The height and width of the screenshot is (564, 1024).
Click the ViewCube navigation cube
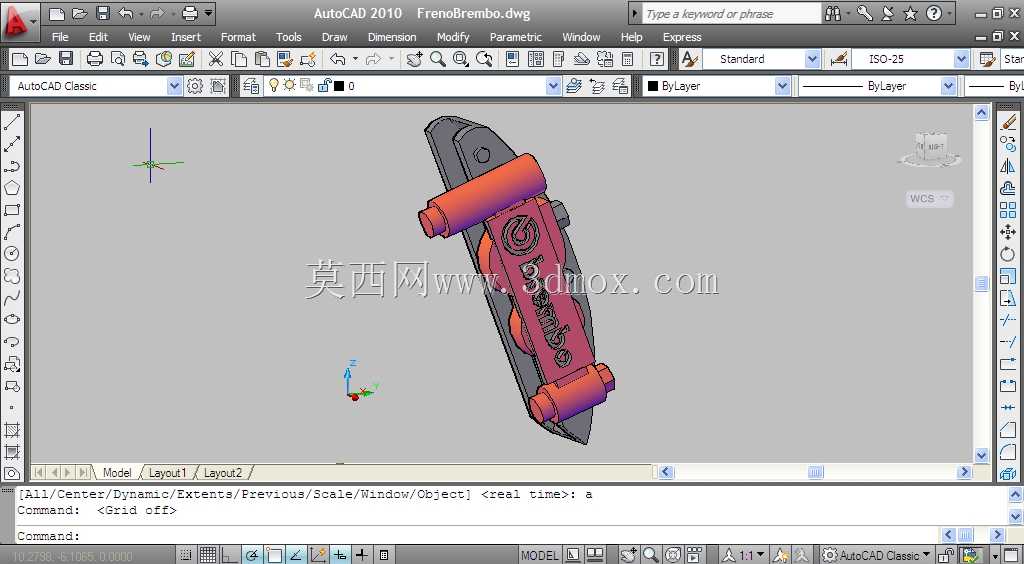[x=930, y=149]
